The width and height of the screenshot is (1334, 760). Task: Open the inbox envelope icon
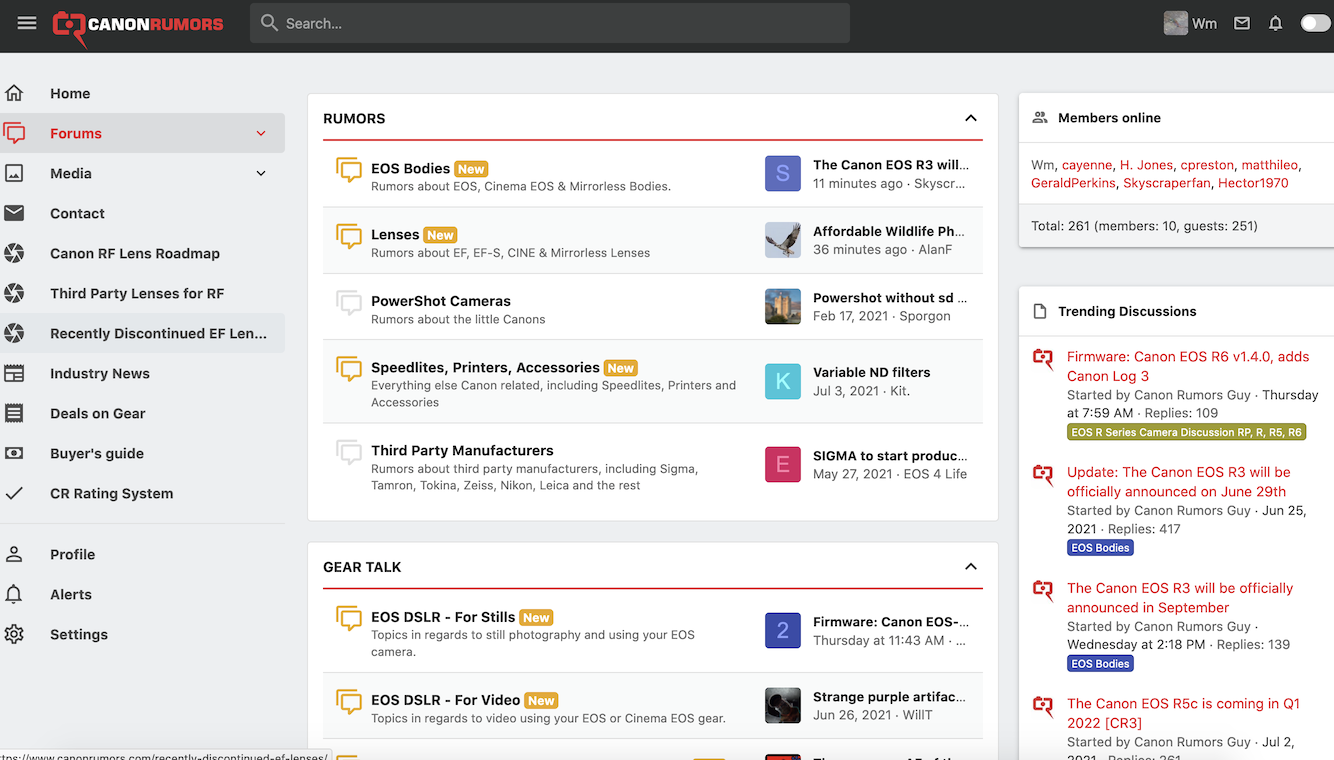point(1242,23)
